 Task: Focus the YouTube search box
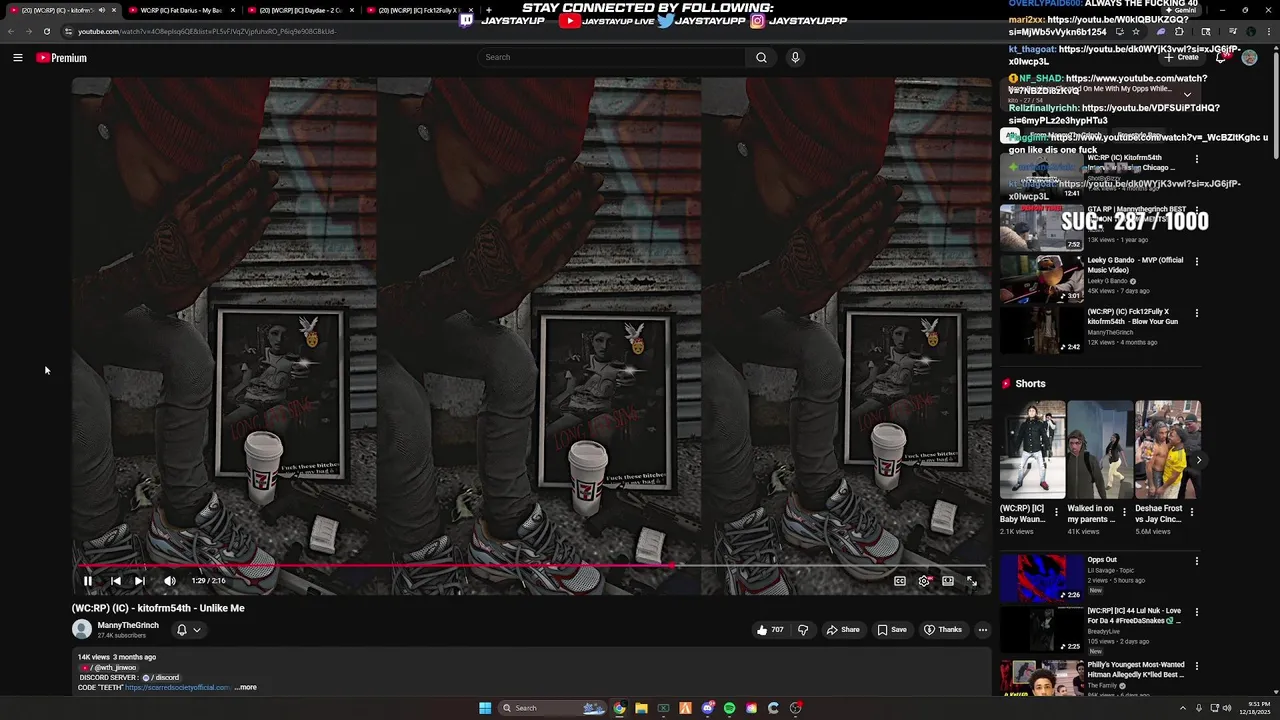(x=612, y=57)
